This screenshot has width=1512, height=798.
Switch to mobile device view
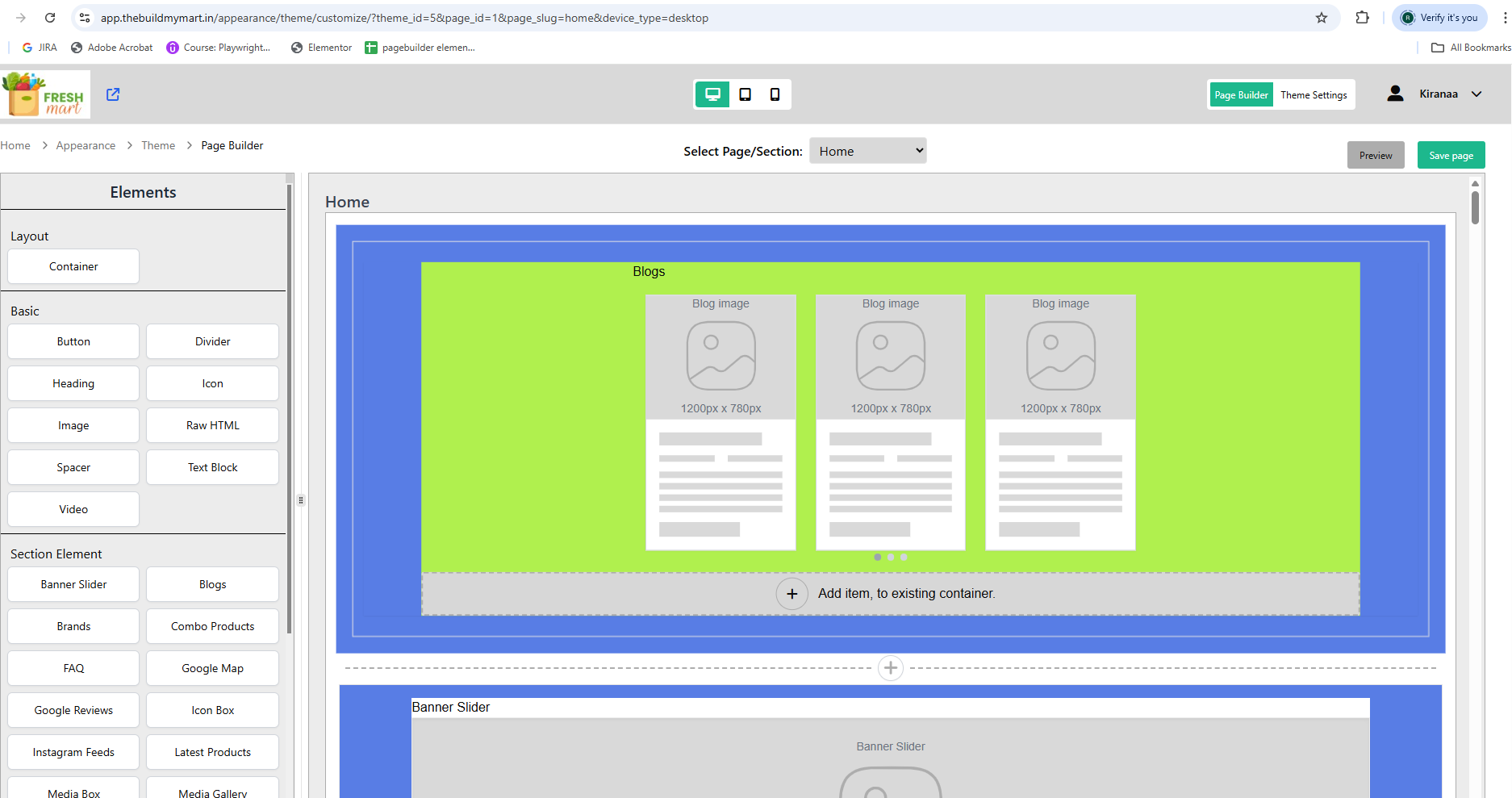pyautogui.click(x=775, y=94)
